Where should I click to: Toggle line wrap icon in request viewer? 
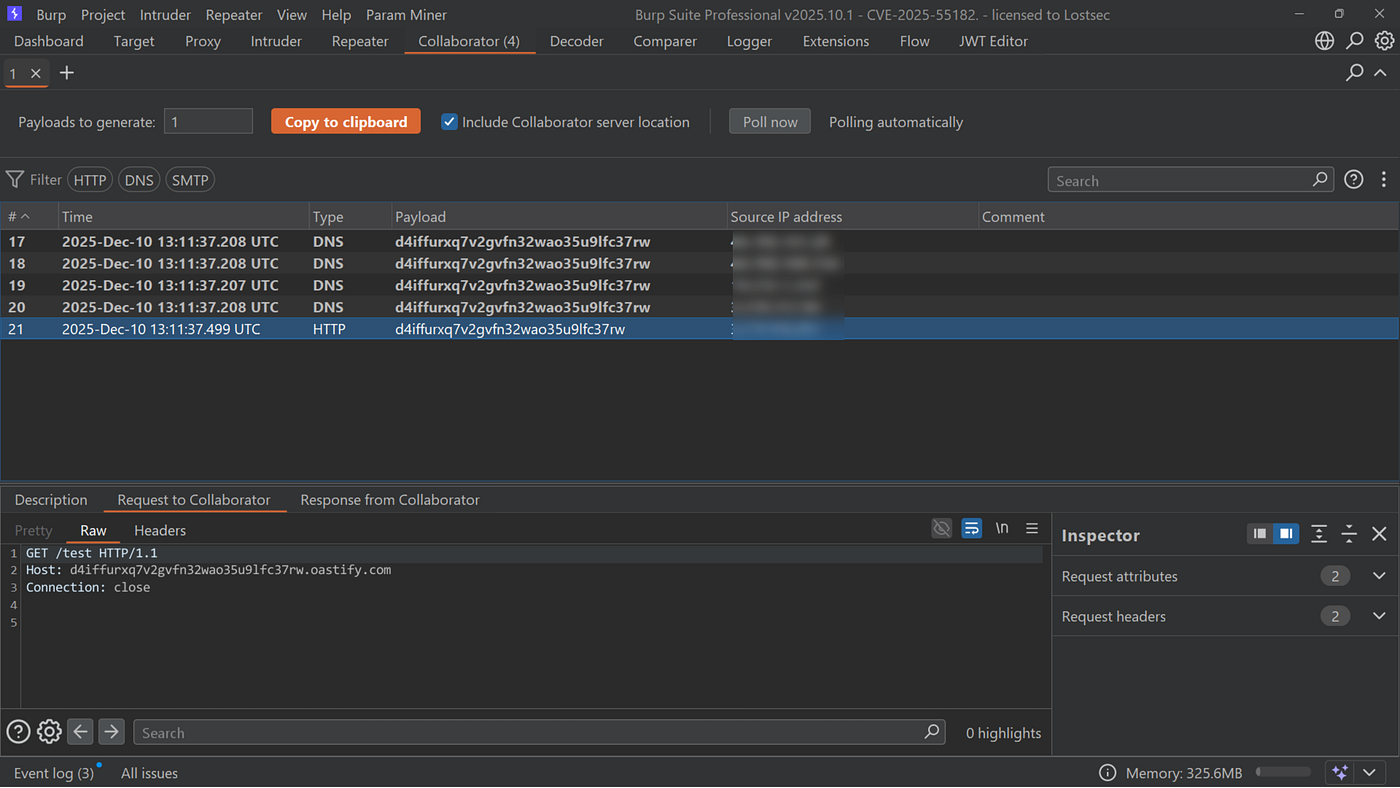971,529
